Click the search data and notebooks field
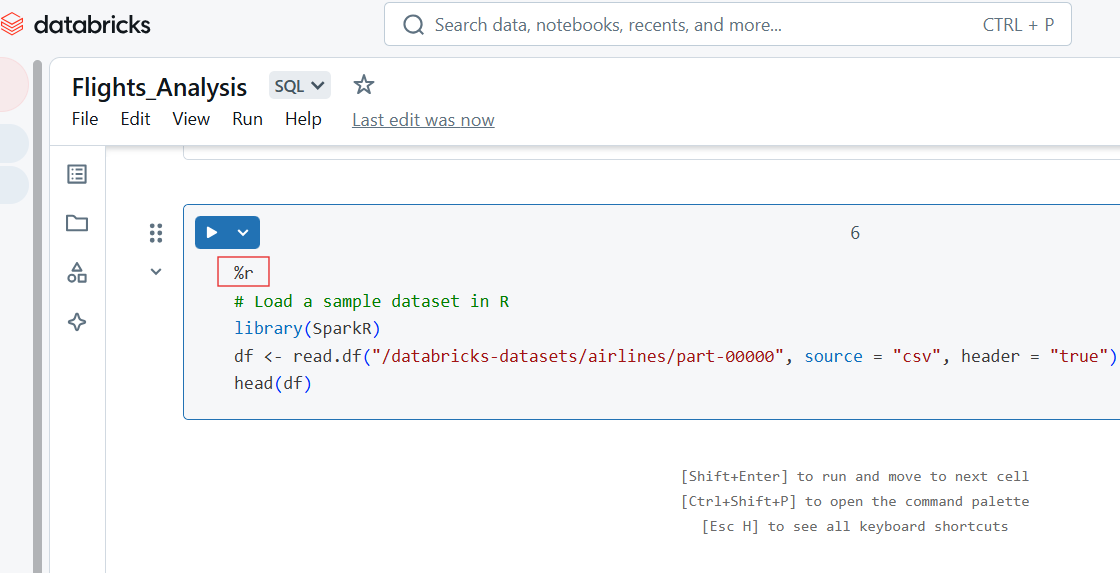The height and width of the screenshot is (573, 1120). click(728, 24)
